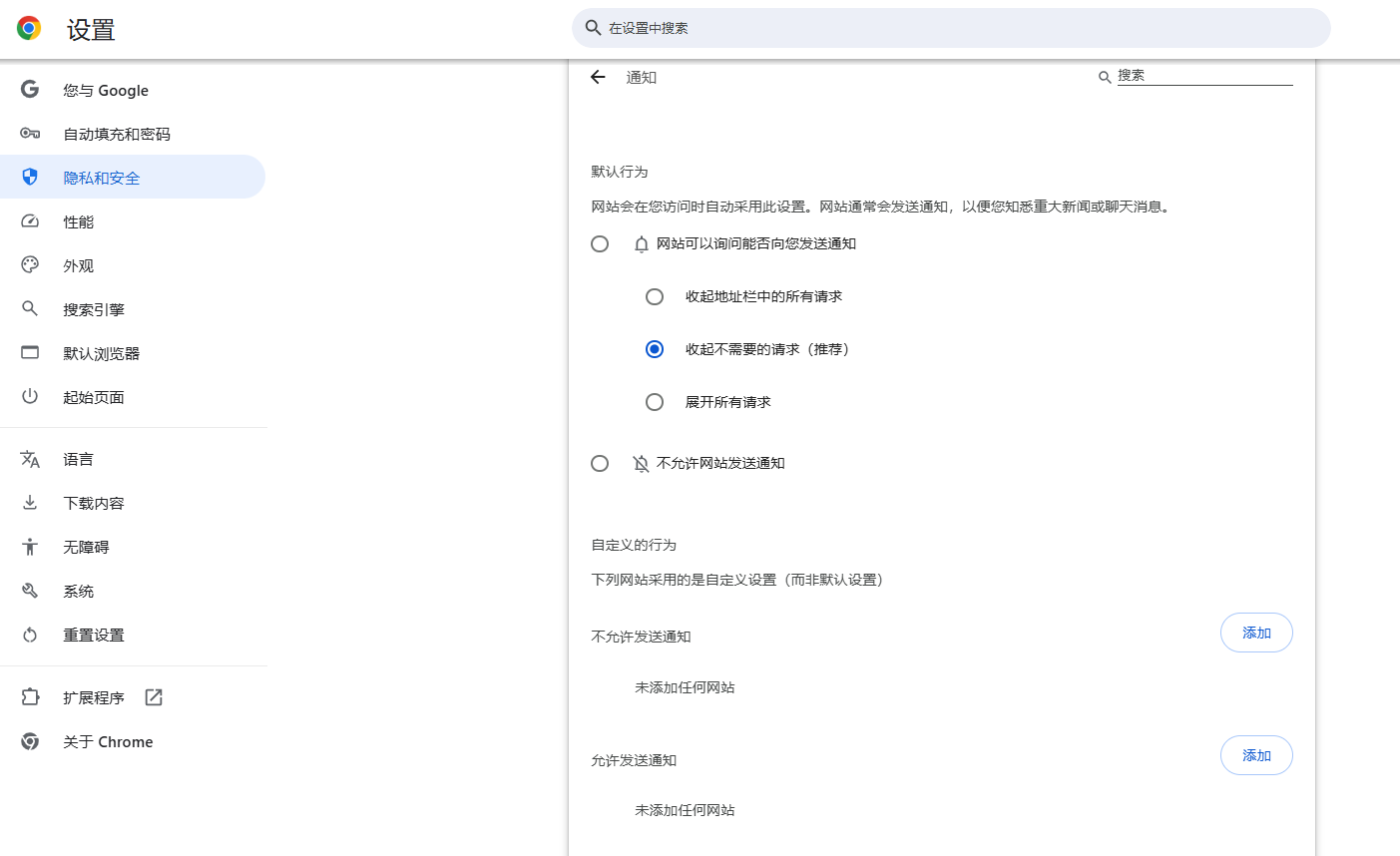Select radio 不允许网站发送通知

point(600,463)
